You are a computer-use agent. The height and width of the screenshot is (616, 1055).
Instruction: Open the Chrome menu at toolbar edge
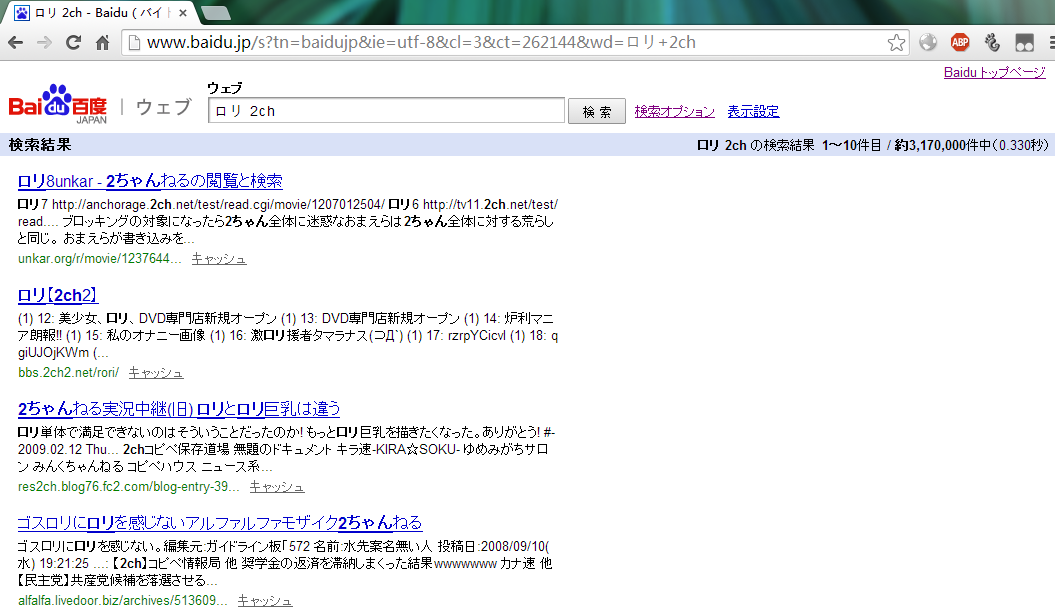pos(1051,43)
